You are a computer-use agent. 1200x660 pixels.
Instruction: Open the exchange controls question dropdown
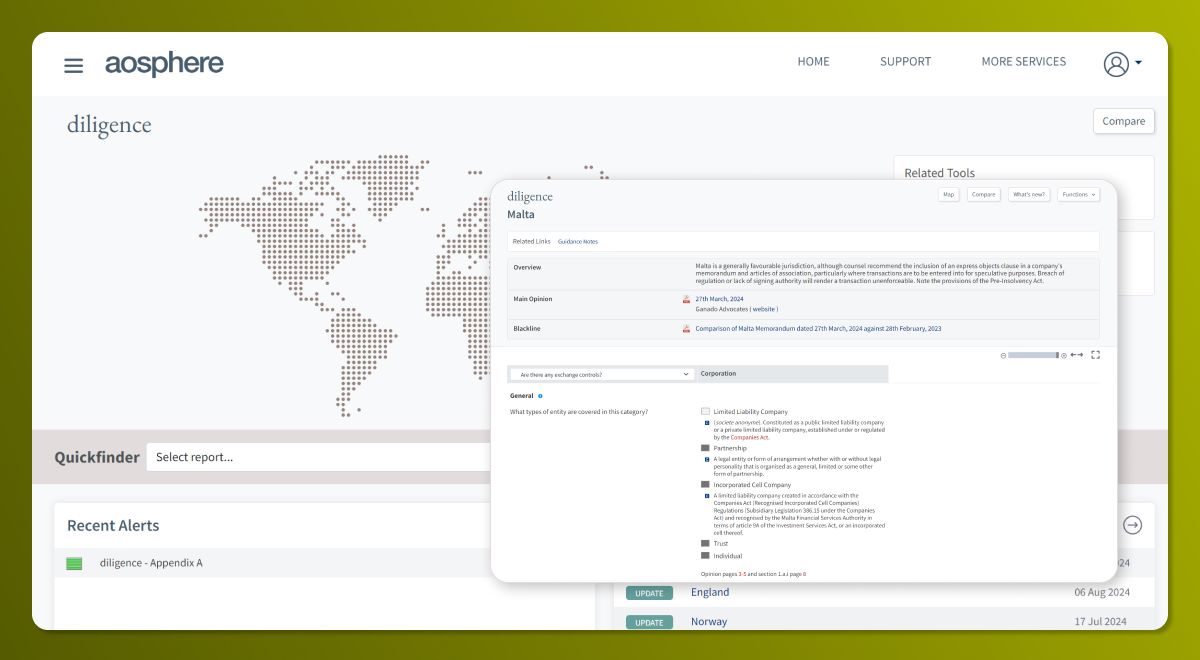[601, 374]
